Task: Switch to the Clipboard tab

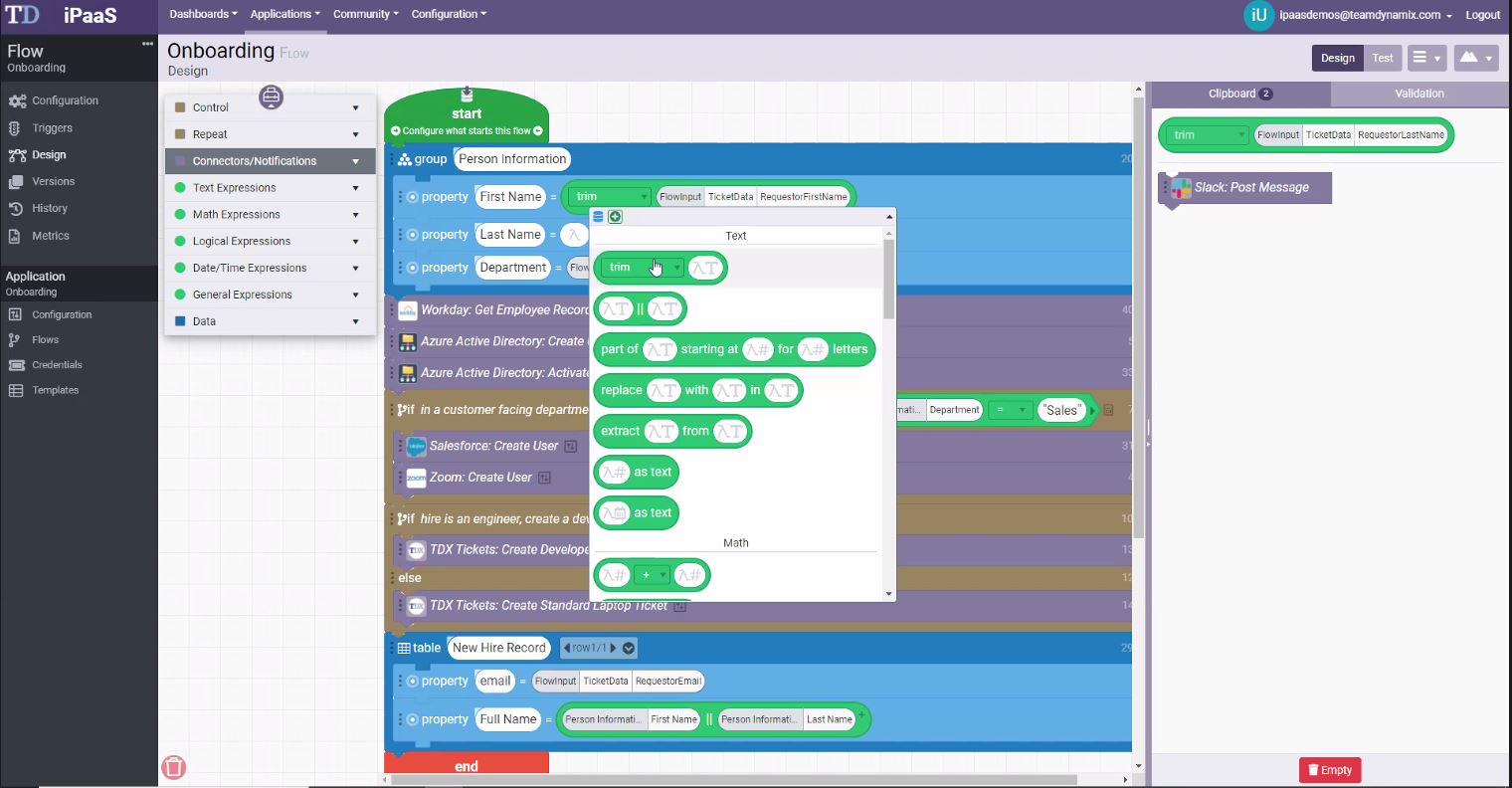Action: click(1240, 94)
